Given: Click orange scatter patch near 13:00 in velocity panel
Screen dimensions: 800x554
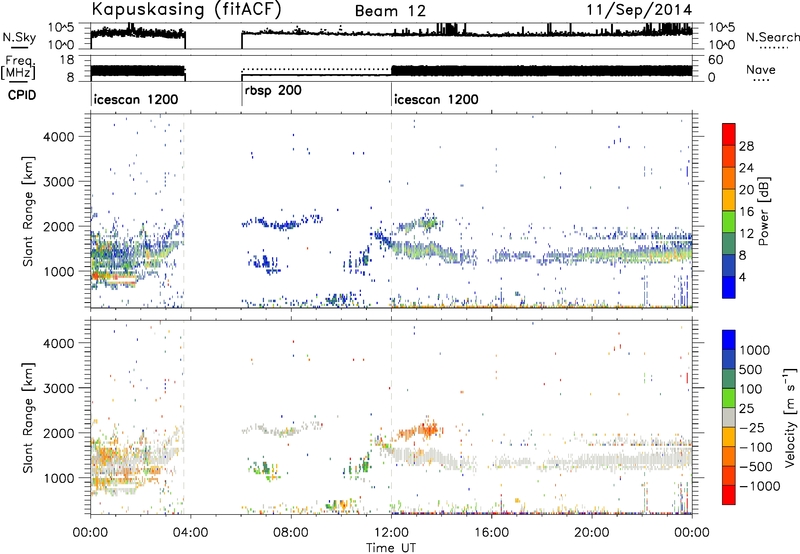Looking at the screenshot, I should (419, 430).
